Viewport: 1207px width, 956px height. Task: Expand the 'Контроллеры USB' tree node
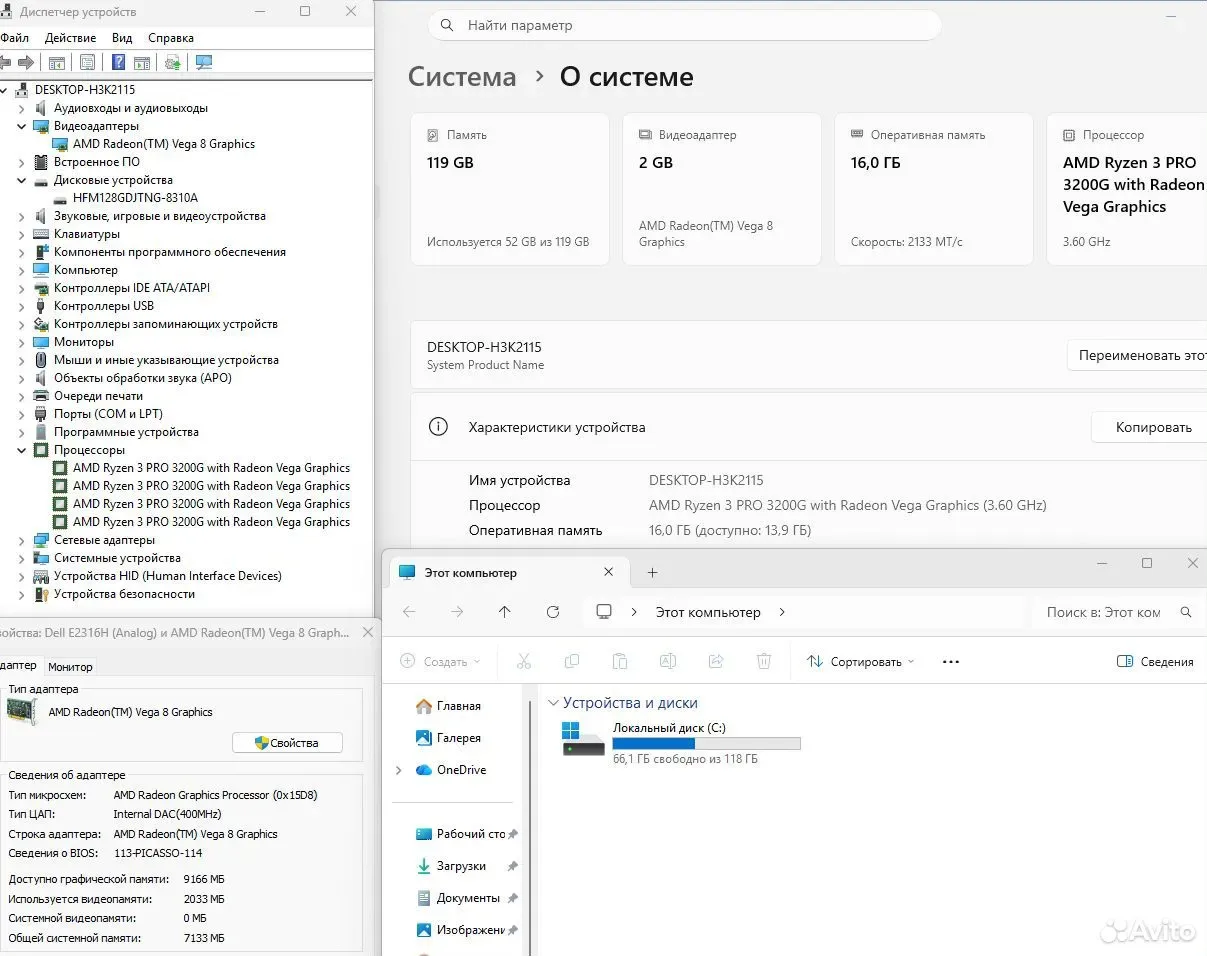(x=22, y=306)
